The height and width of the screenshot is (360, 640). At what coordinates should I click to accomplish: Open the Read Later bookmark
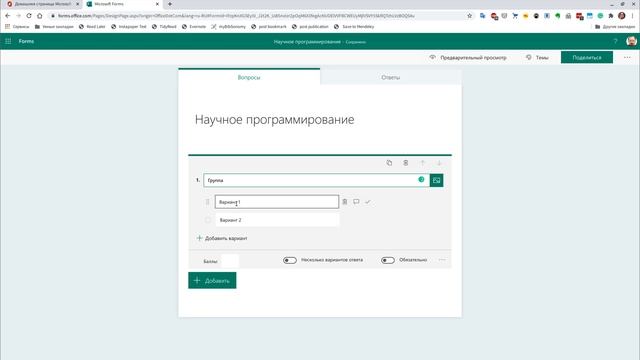92,27
